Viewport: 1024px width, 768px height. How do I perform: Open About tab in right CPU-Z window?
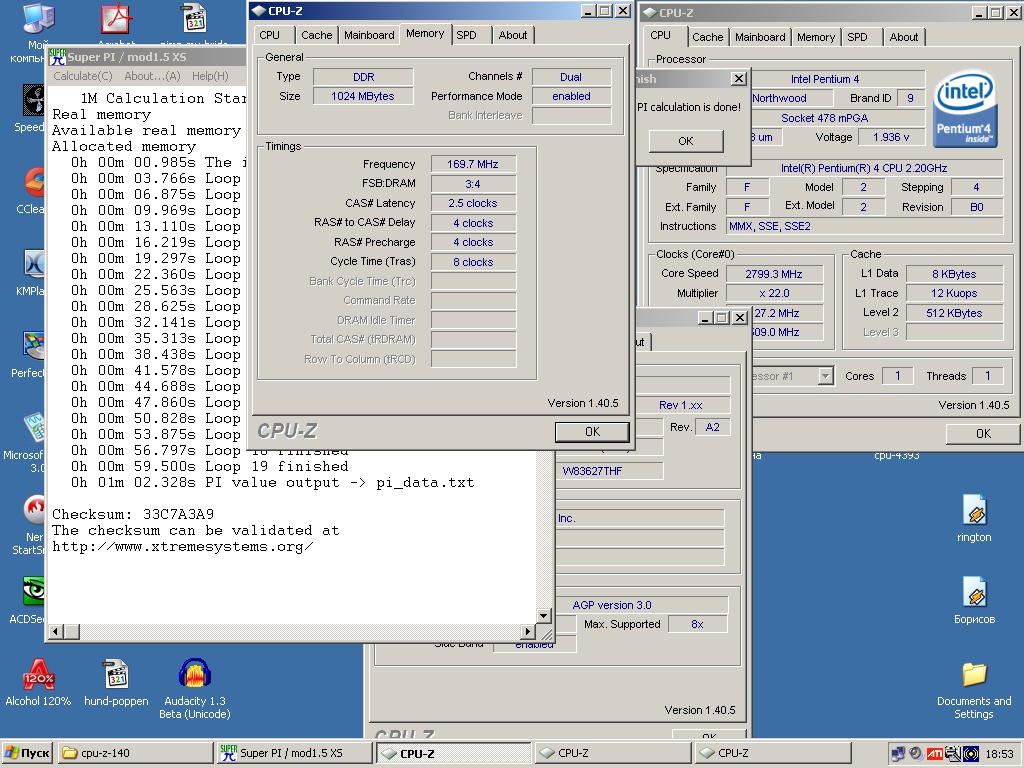(904, 37)
